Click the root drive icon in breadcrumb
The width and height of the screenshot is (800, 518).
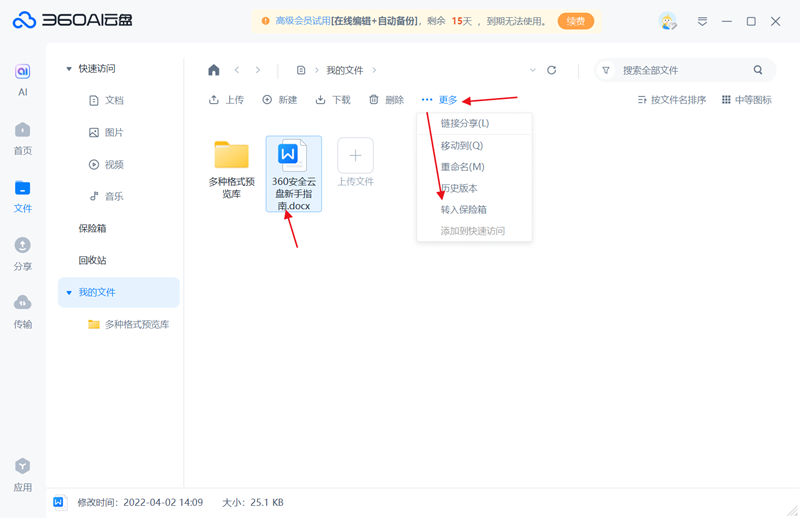tap(301, 70)
